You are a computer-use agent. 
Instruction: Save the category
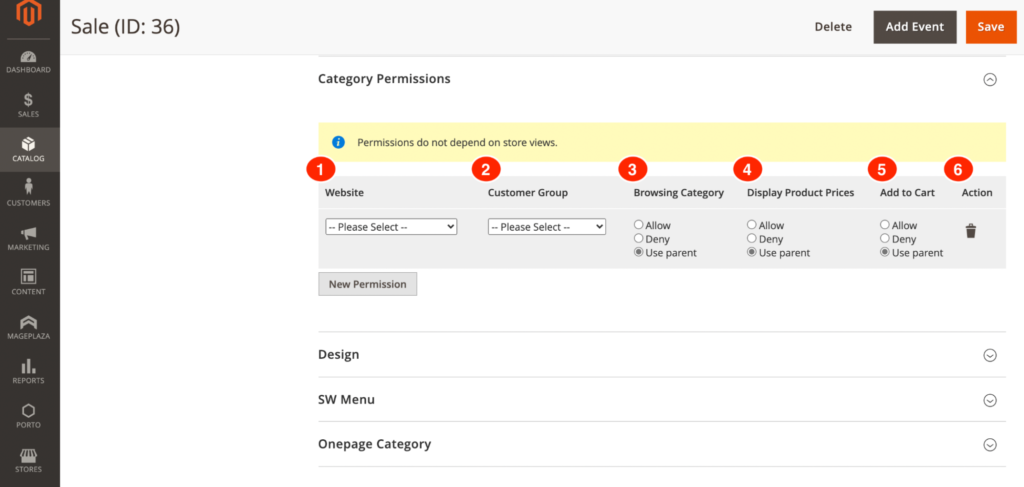(x=991, y=27)
